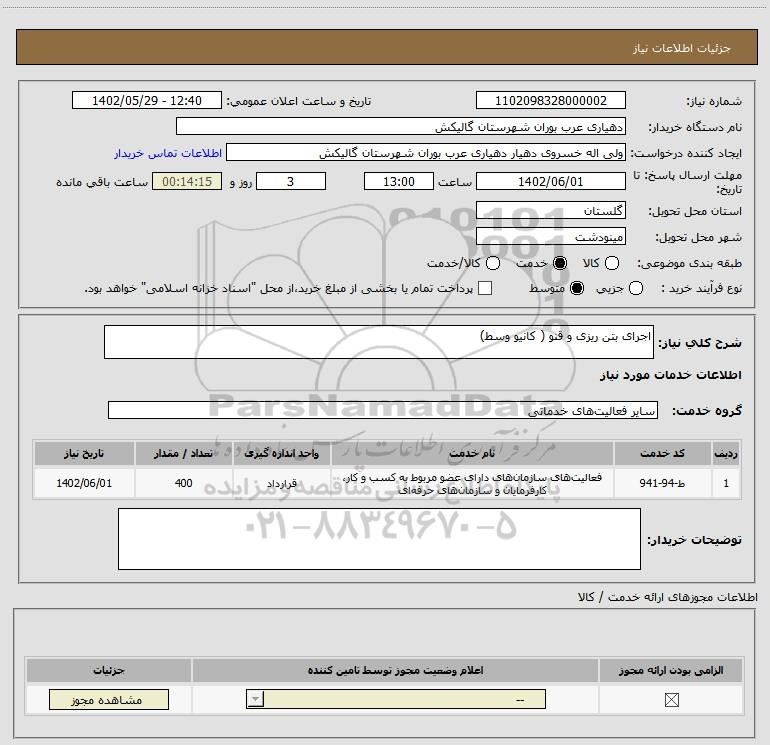This screenshot has height=745, width=770.
Task: Click the delivery city field مینودشت
Action: [550, 237]
